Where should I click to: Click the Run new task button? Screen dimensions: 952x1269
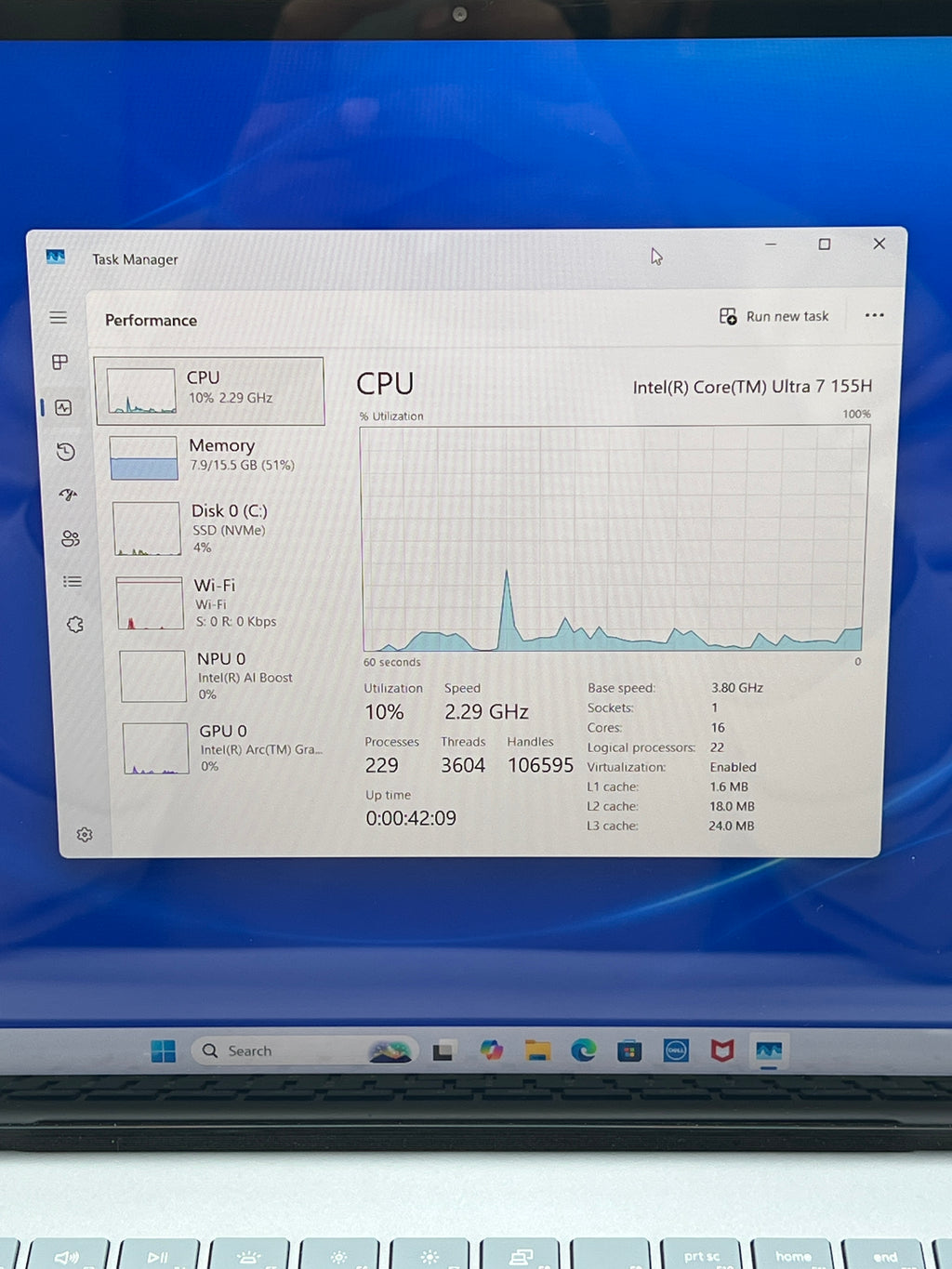pyautogui.click(x=773, y=316)
